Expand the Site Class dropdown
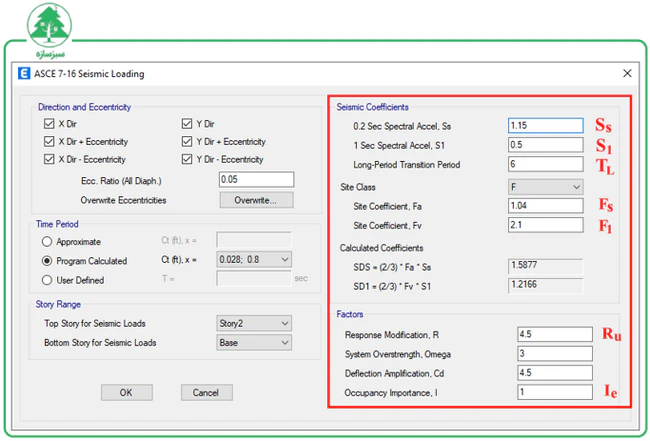Viewport: 650px width, 441px height. click(x=546, y=187)
